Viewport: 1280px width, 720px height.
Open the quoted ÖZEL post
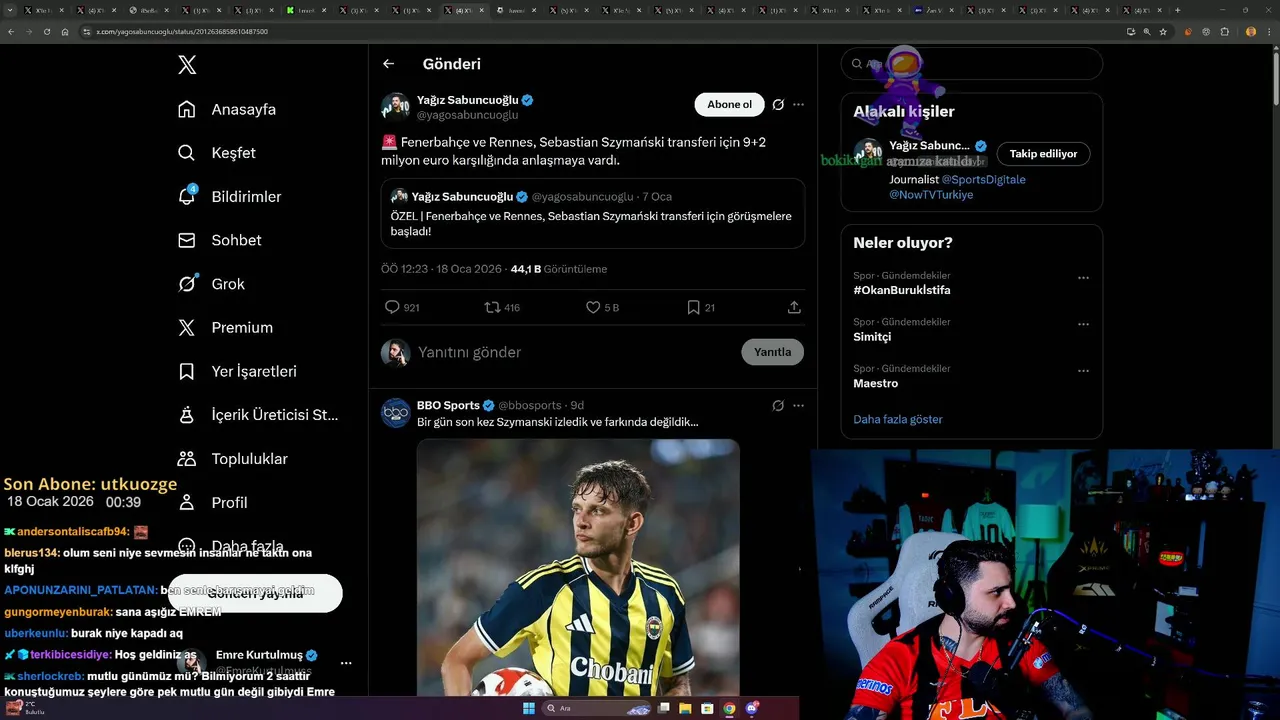click(593, 213)
